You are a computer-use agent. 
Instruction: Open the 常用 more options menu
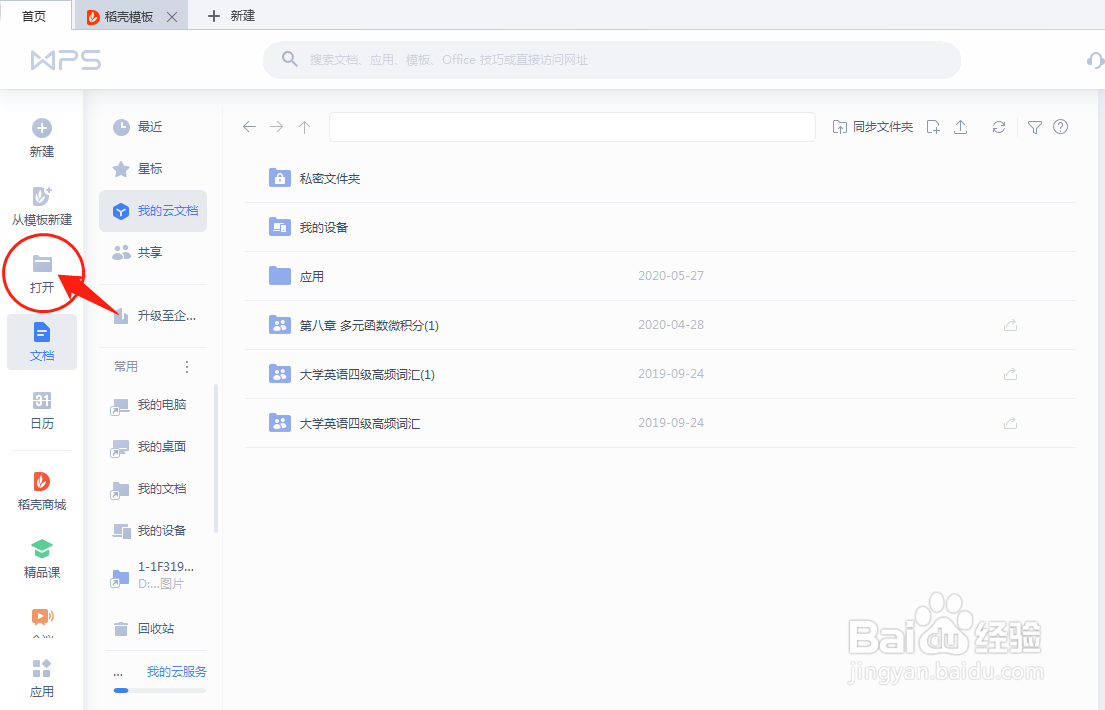[186, 366]
